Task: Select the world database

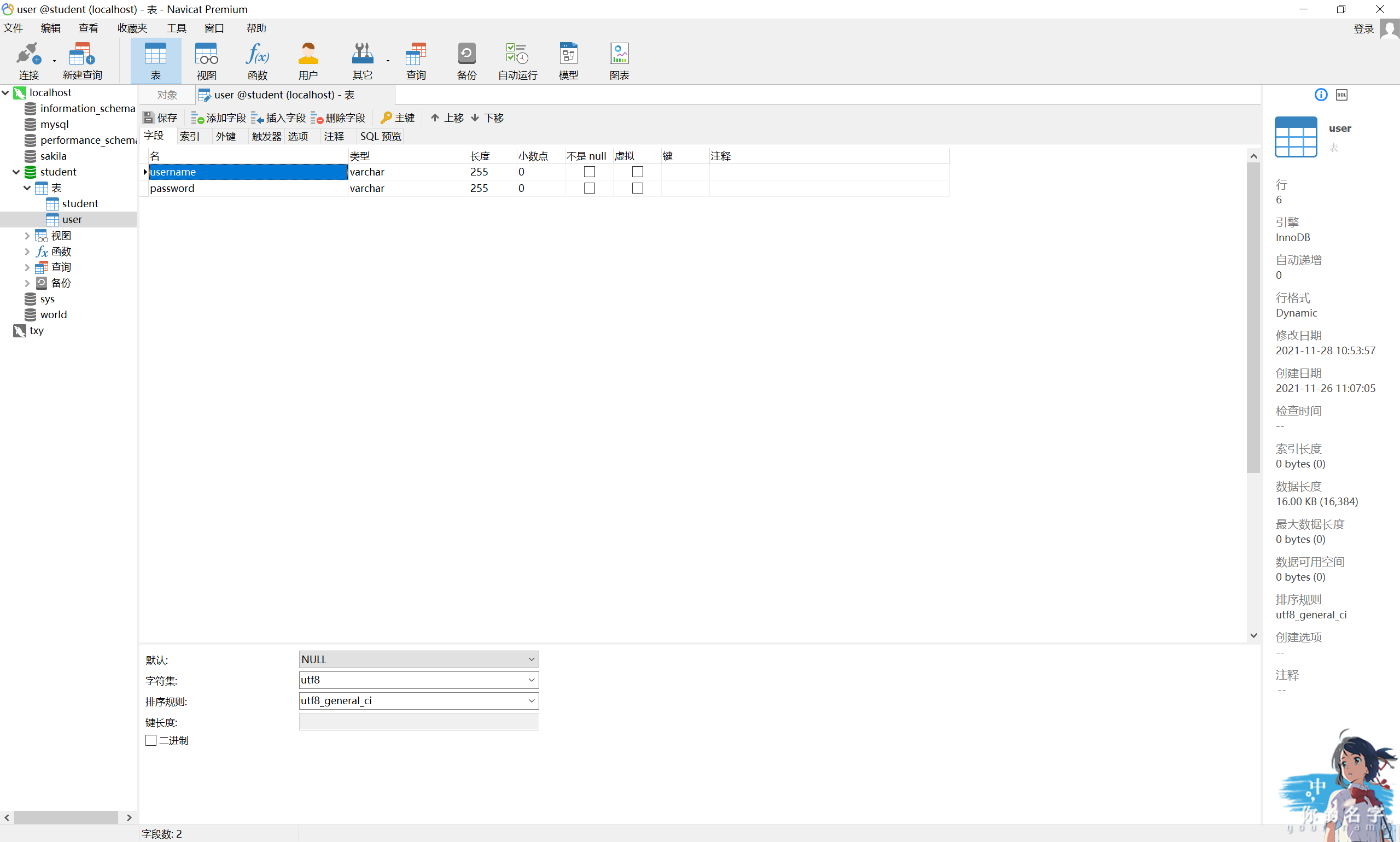Action: tap(54, 314)
